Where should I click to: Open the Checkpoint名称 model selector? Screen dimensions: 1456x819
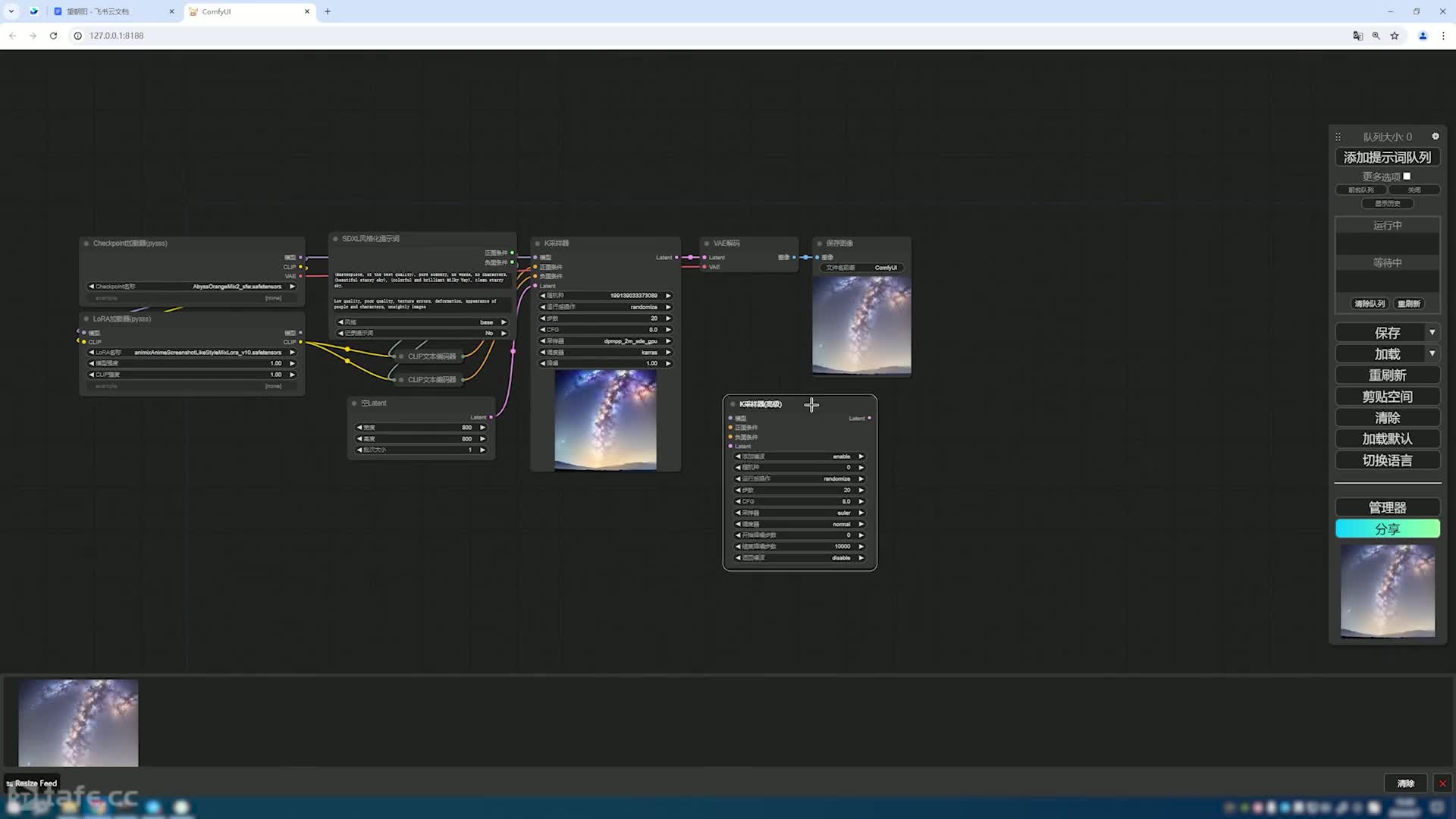coord(191,287)
